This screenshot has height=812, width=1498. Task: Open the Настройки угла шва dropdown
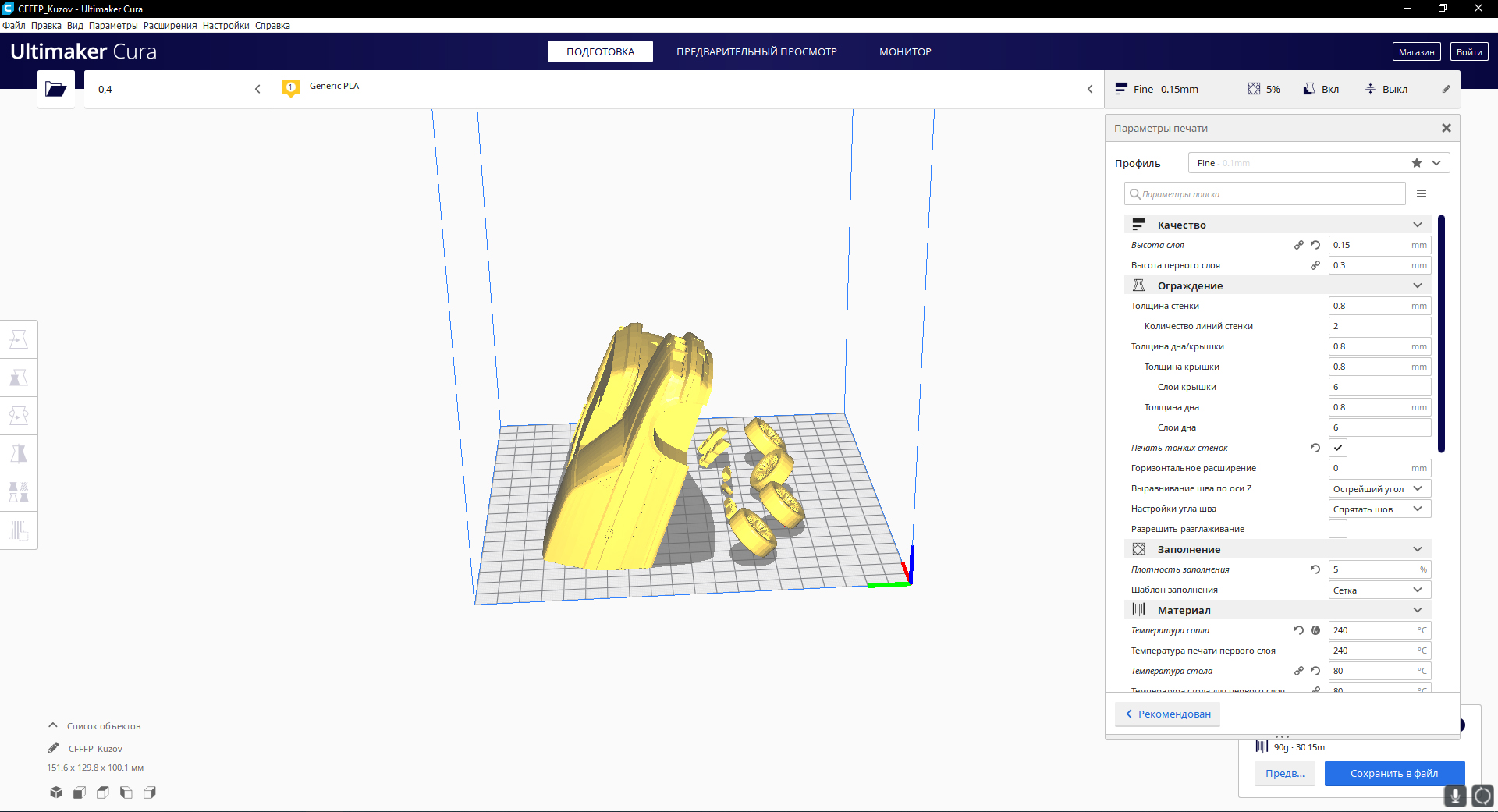coord(1379,509)
